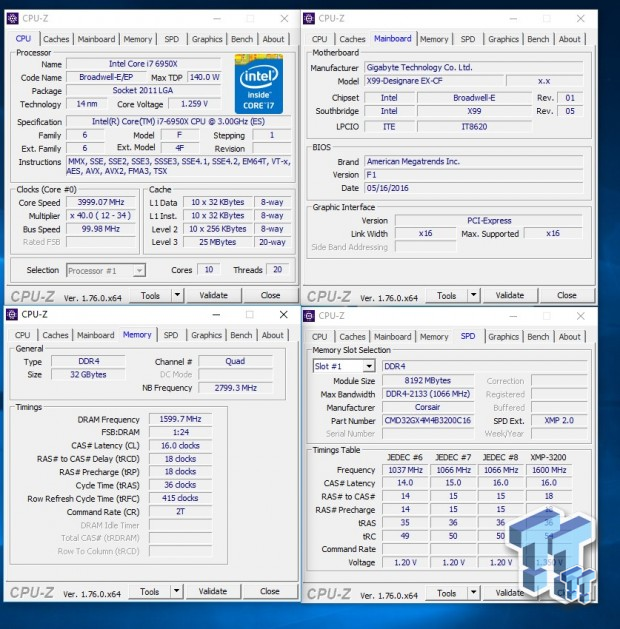The height and width of the screenshot is (629, 620).
Task: Click BIOS date 05/16/2016
Action: [473, 188]
